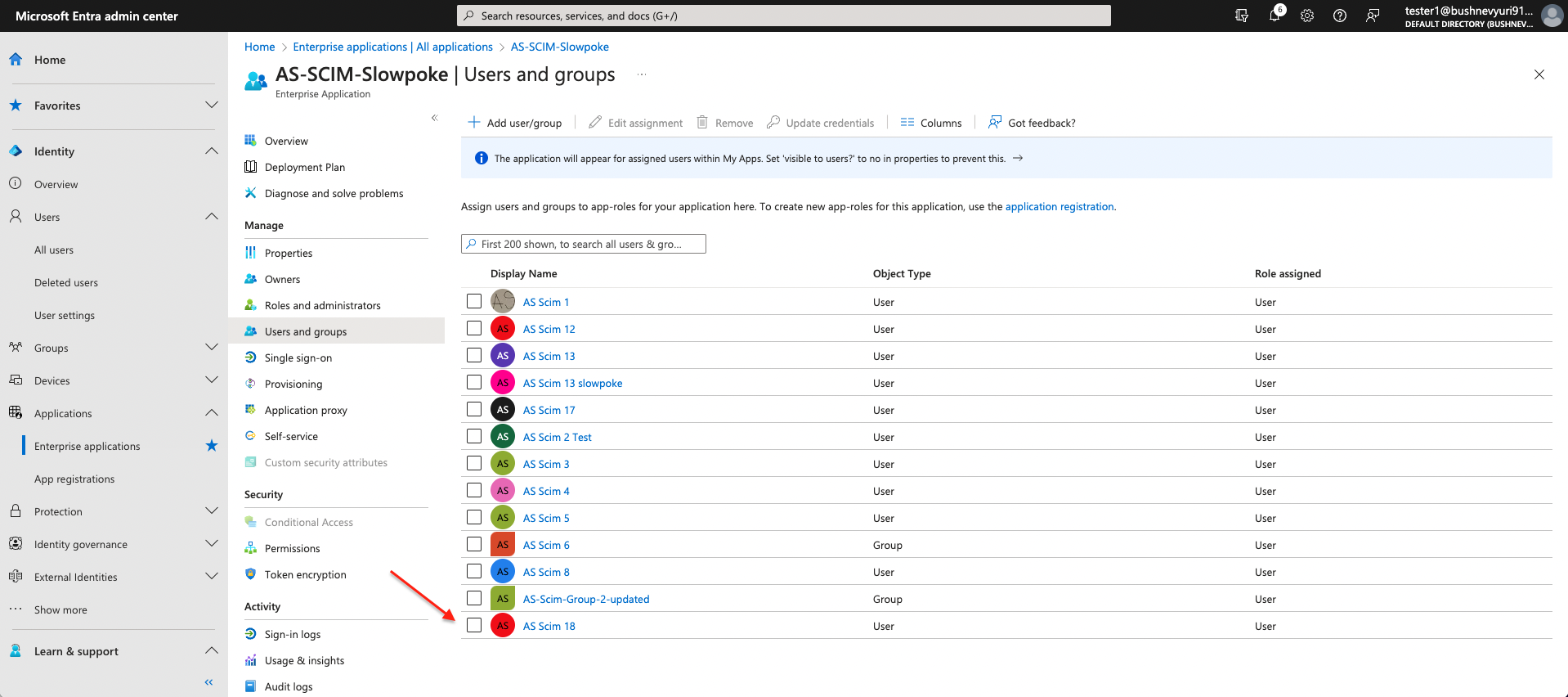Click the application registration link
Viewport: 1568px width, 697px height.
tap(1060, 206)
